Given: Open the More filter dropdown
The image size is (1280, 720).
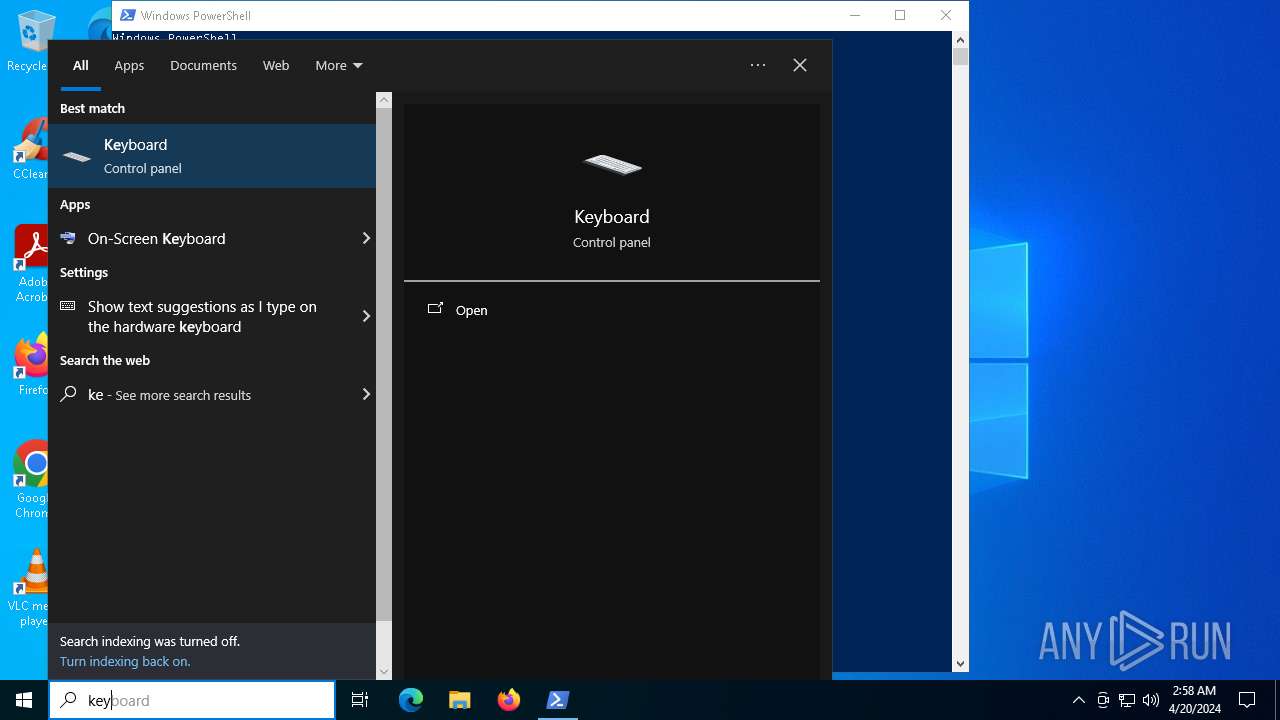Looking at the screenshot, I should pyautogui.click(x=339, y=65).
